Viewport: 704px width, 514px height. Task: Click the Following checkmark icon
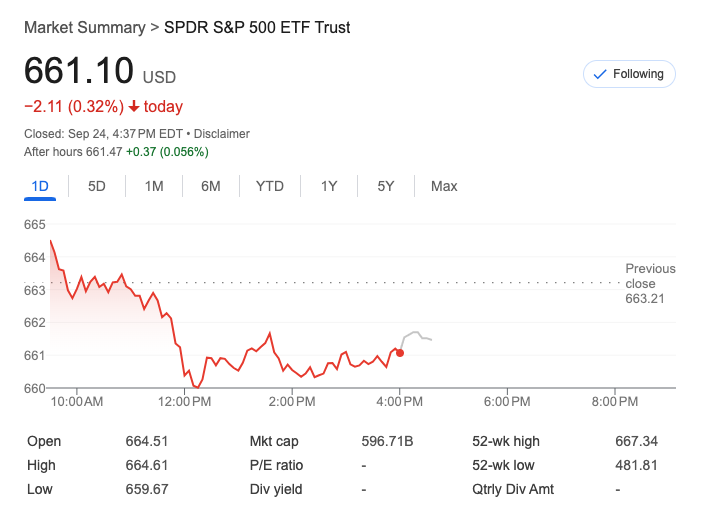coord(600,74)
